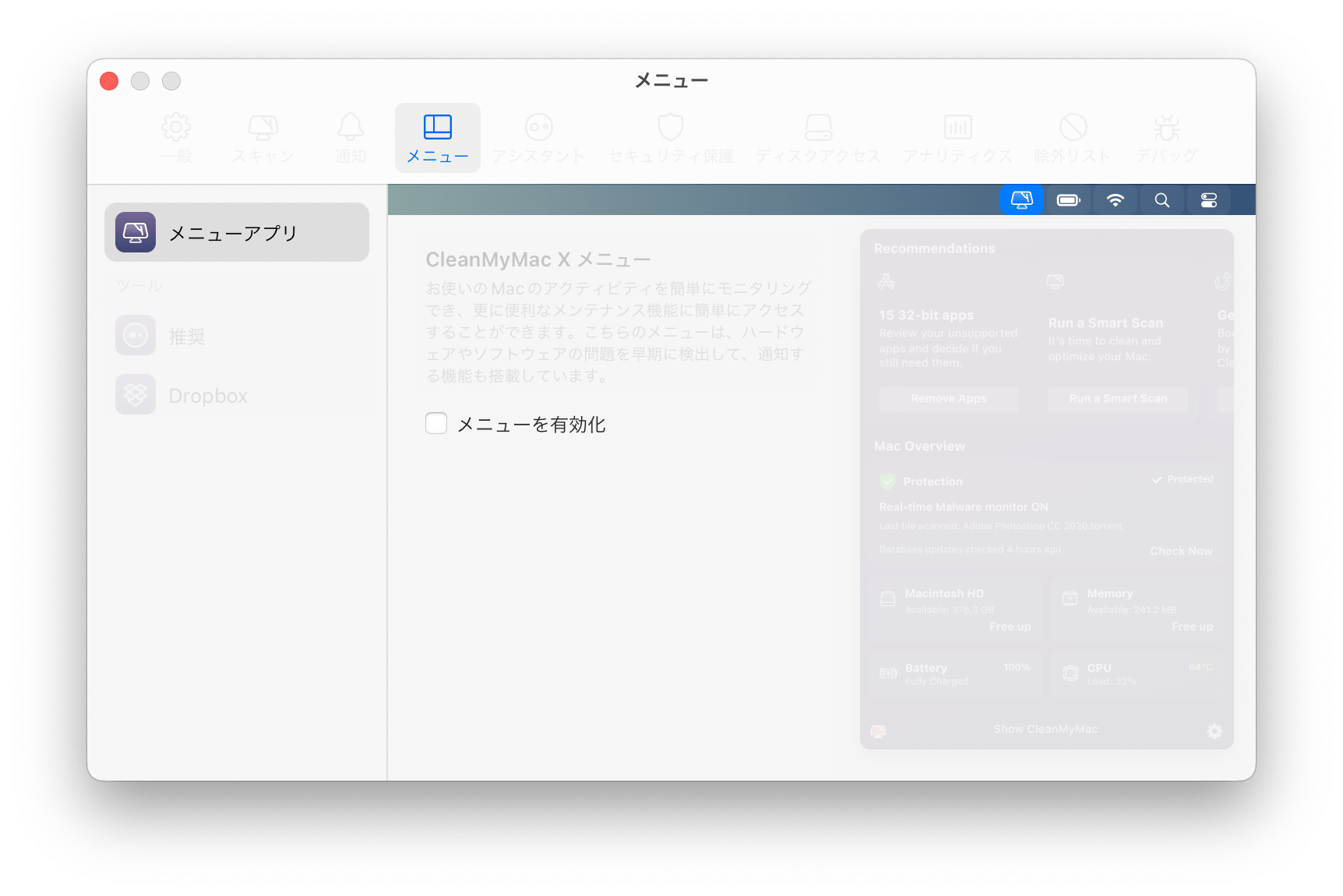Viewport: 1343px width, 896px height.
Task: Open the デバッグ (Debug) tab
Action: (1166, 138)
